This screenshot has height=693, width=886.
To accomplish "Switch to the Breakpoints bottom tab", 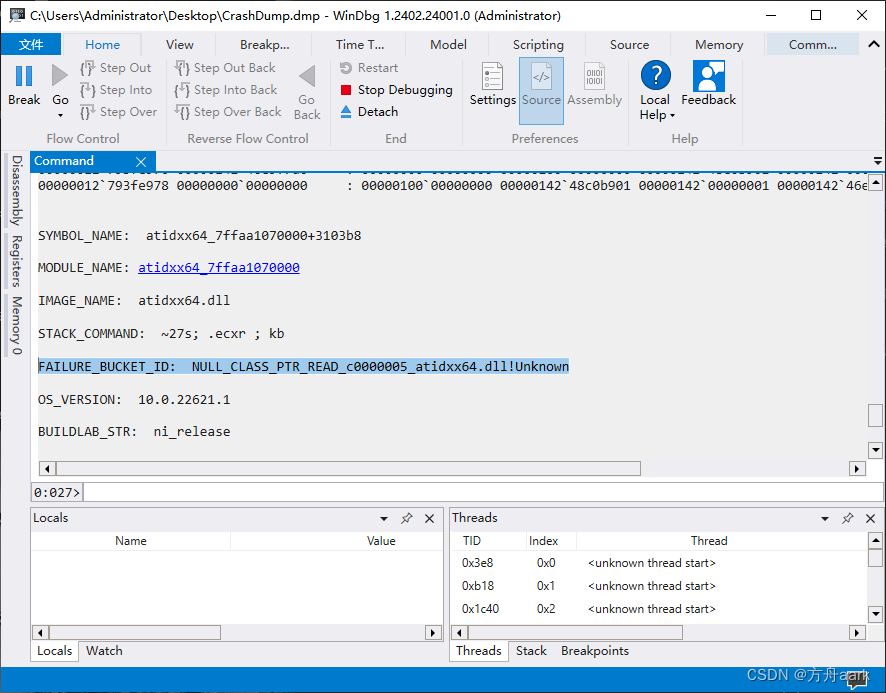I will click(594, 651).
